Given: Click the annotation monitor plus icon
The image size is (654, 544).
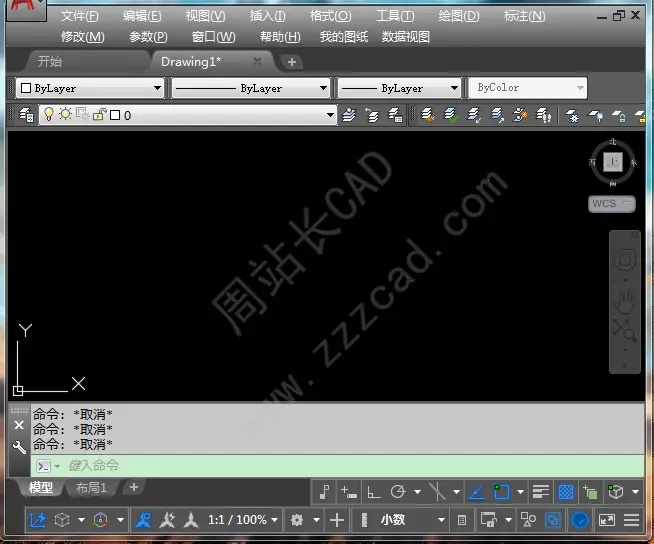Looking at the screenshot, I should pos(337,520).
